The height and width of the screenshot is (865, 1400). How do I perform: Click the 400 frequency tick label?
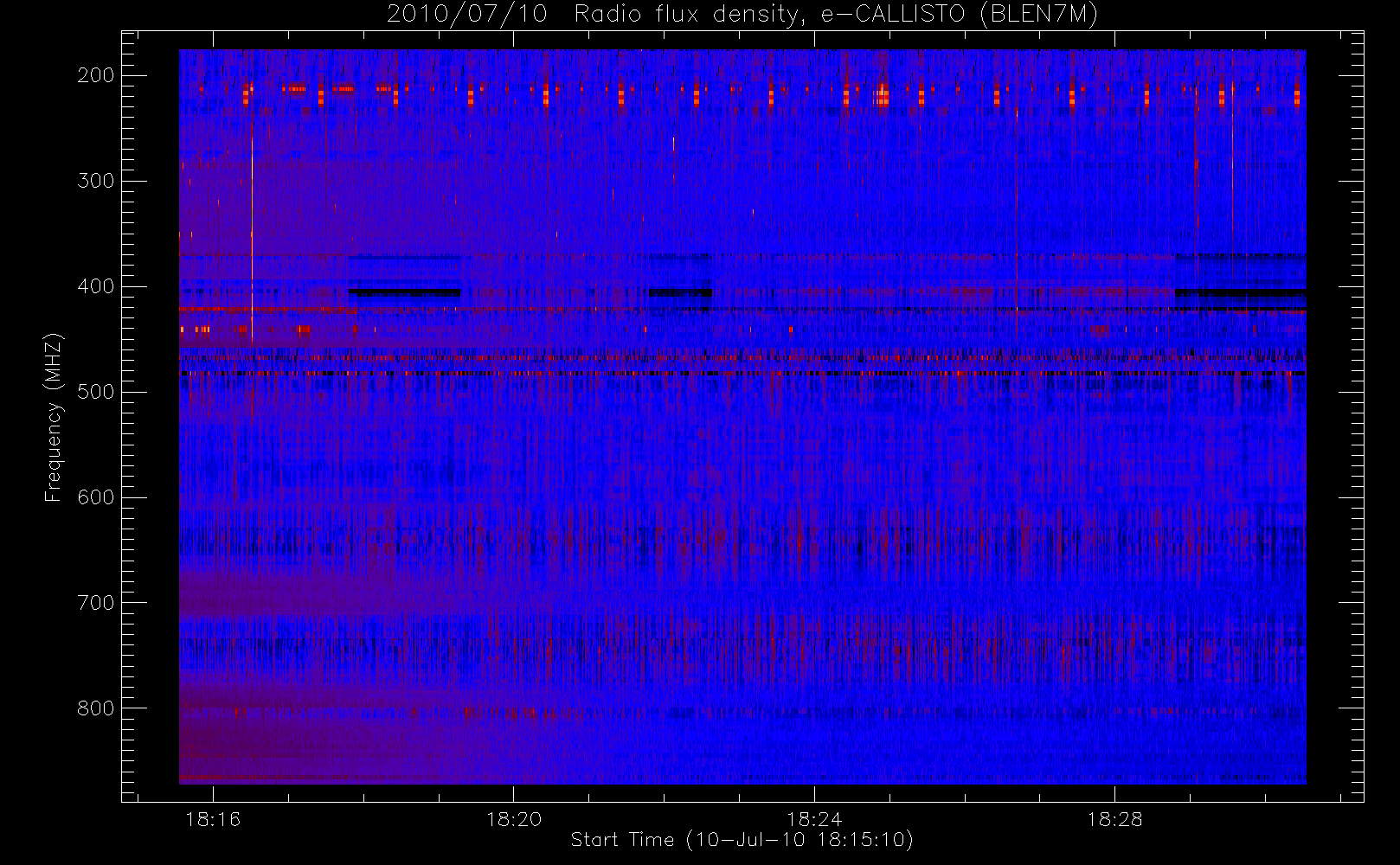tap(95, 286)
